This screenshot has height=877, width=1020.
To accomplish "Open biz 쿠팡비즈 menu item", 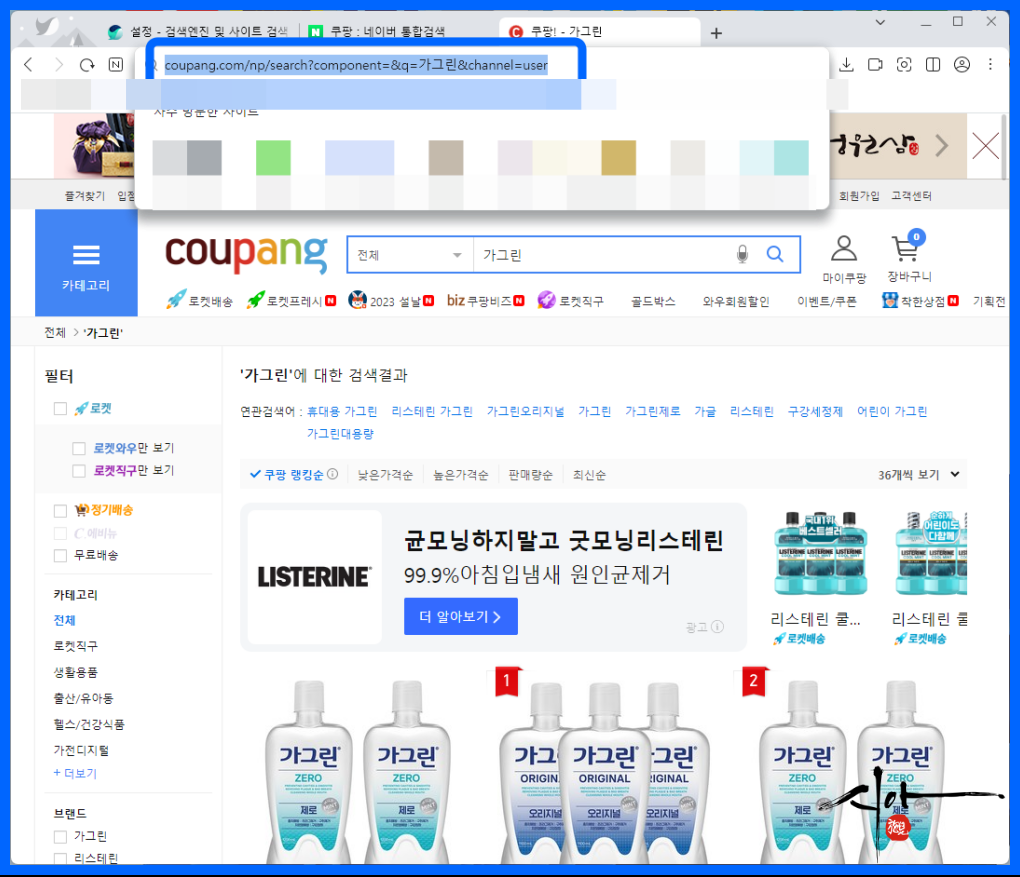I will (x=485, y=301).
